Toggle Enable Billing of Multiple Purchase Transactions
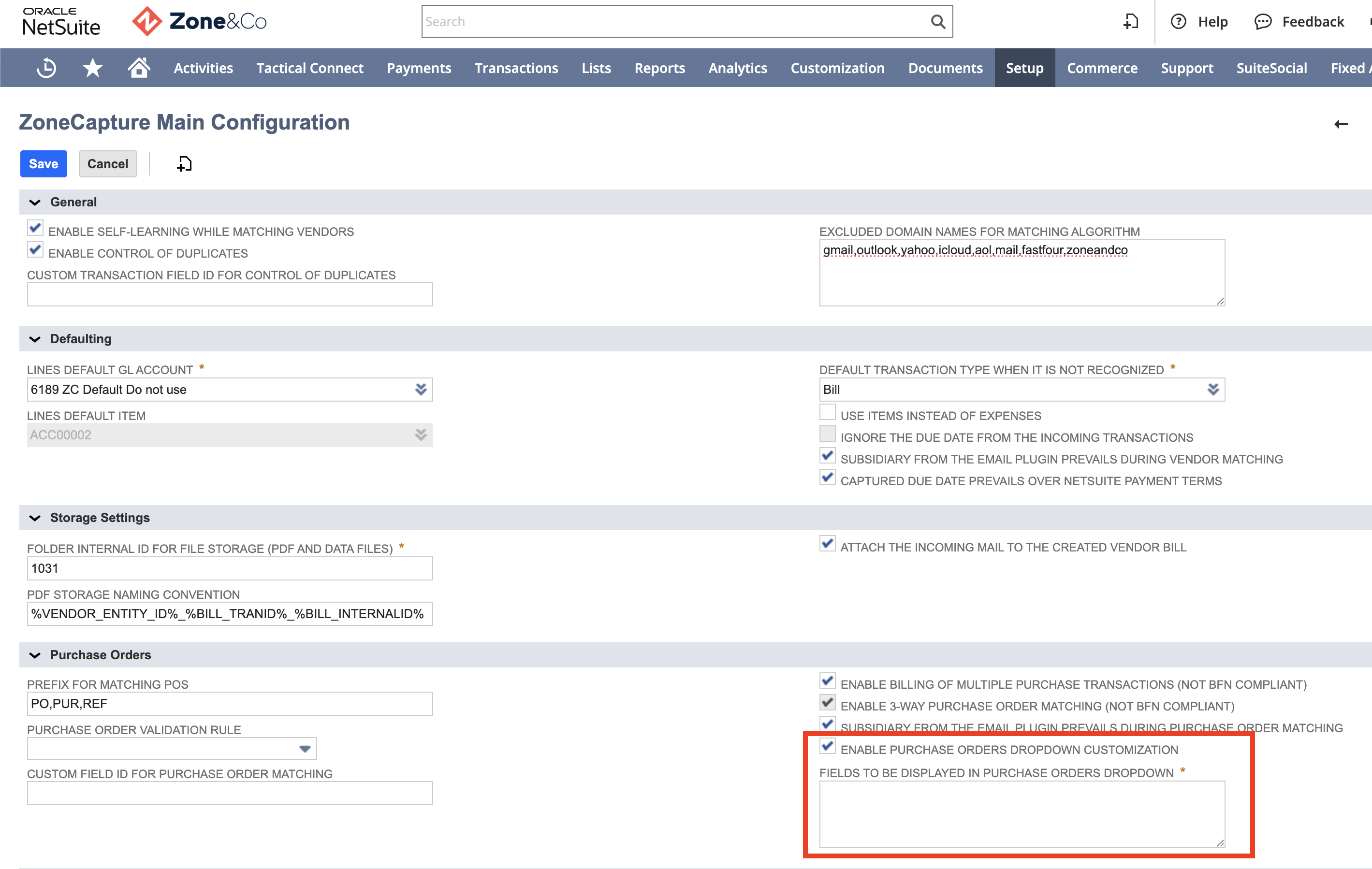 click(827, 681)
